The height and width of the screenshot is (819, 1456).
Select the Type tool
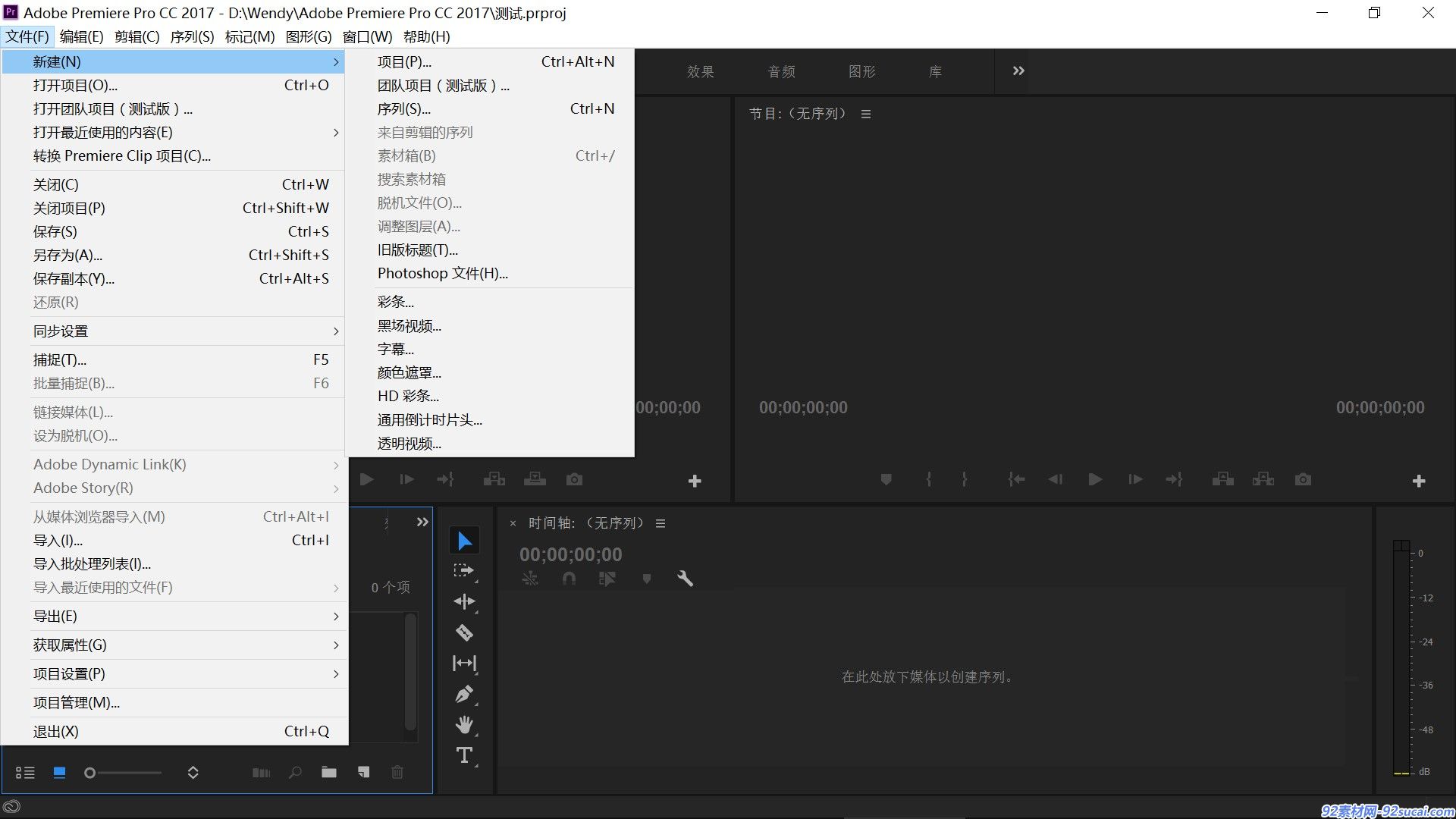[x=464, y=755]
